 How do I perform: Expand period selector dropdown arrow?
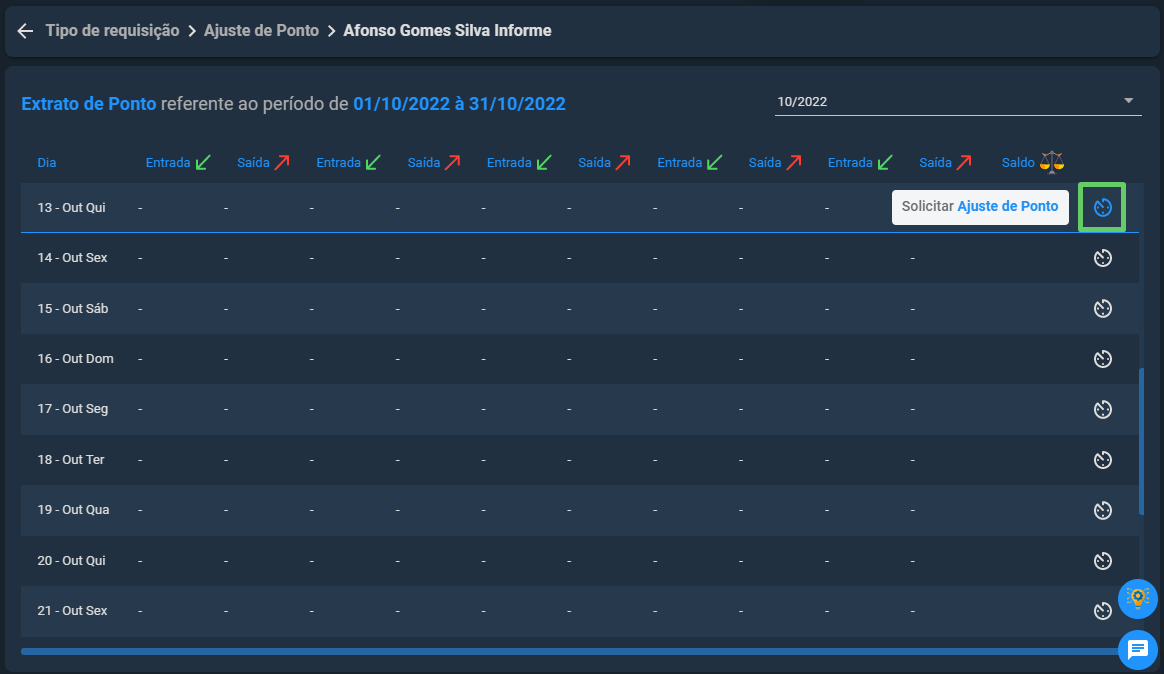coord(1128,101)
